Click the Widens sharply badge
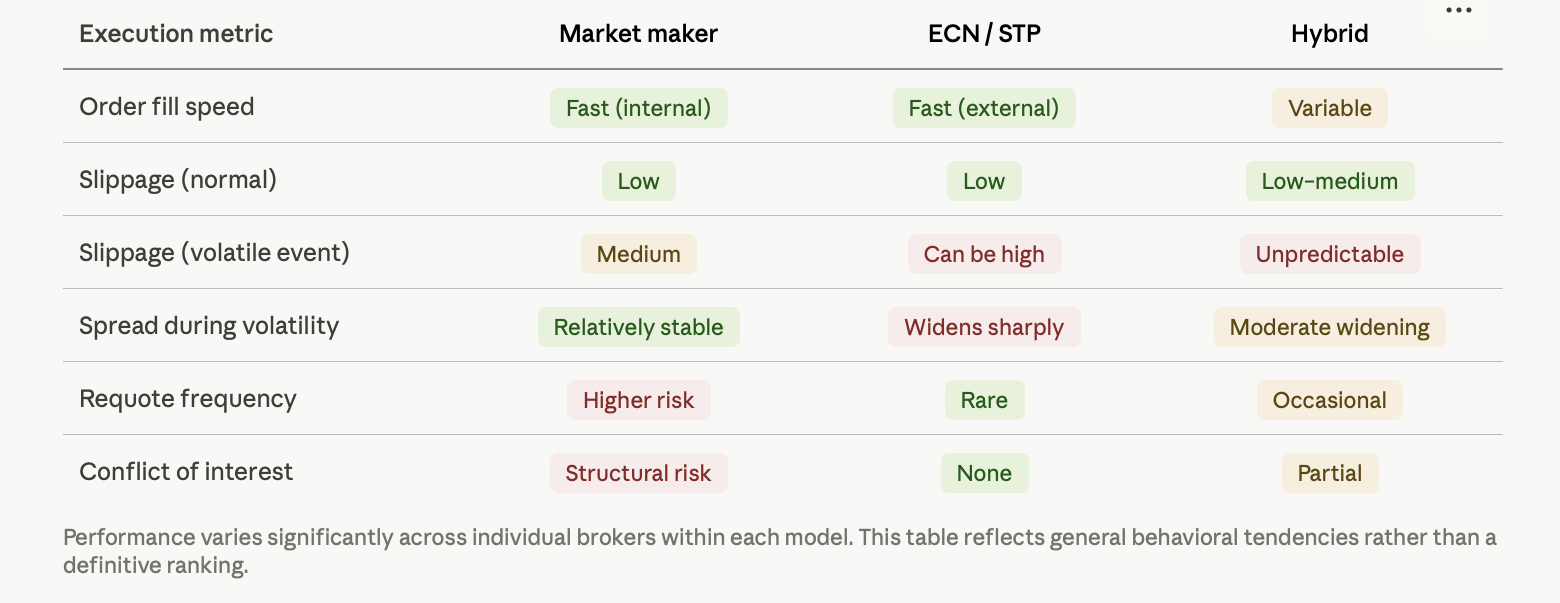This screenshot has width=1560, height=603. pyautogui.click(x=984, y=327)
